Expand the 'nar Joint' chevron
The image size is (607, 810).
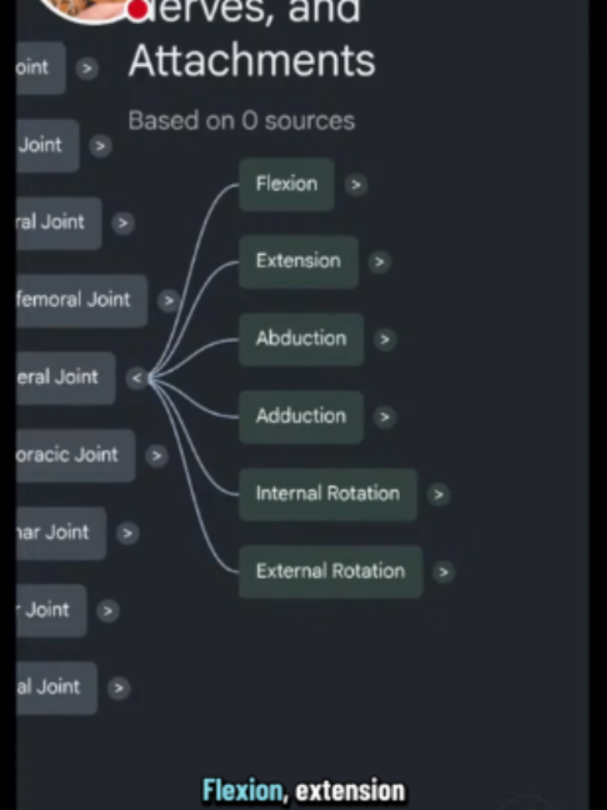(x=128, y=533)
